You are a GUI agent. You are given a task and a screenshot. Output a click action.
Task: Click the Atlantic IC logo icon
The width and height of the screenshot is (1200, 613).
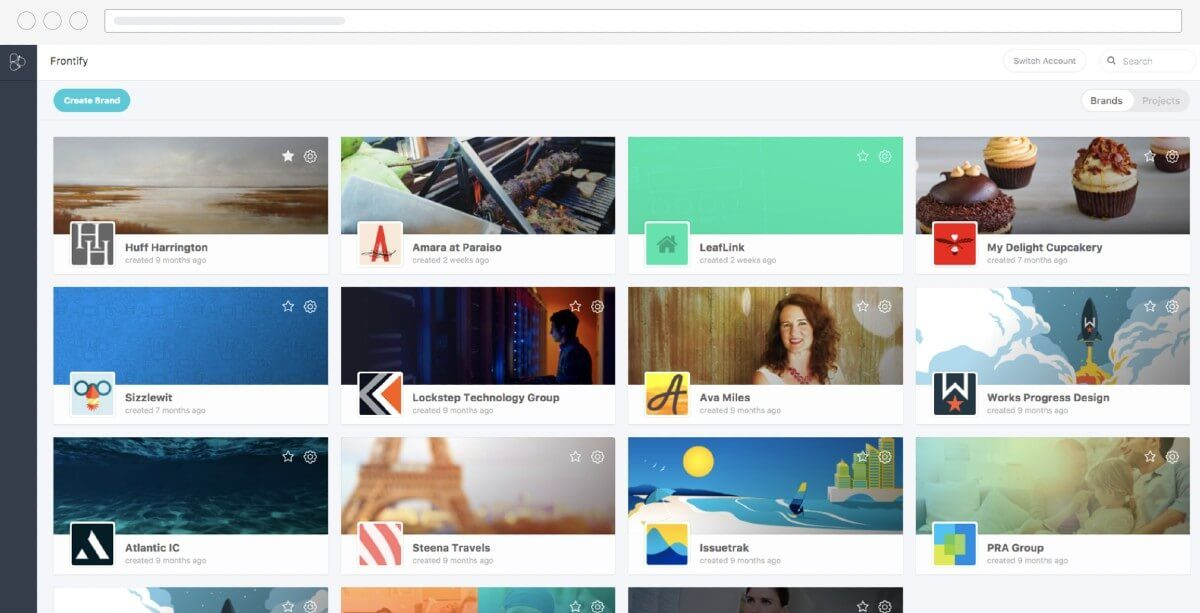pos(92,544)
